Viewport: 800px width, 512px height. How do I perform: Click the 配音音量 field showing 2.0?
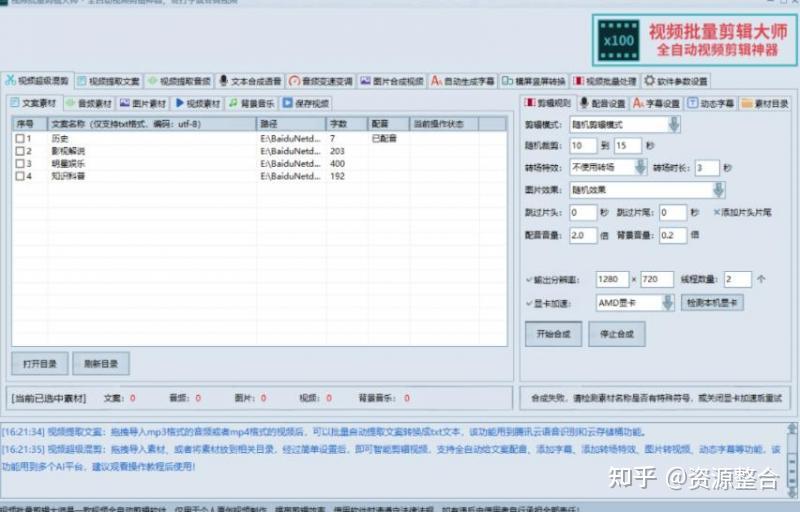click(583, 235)
